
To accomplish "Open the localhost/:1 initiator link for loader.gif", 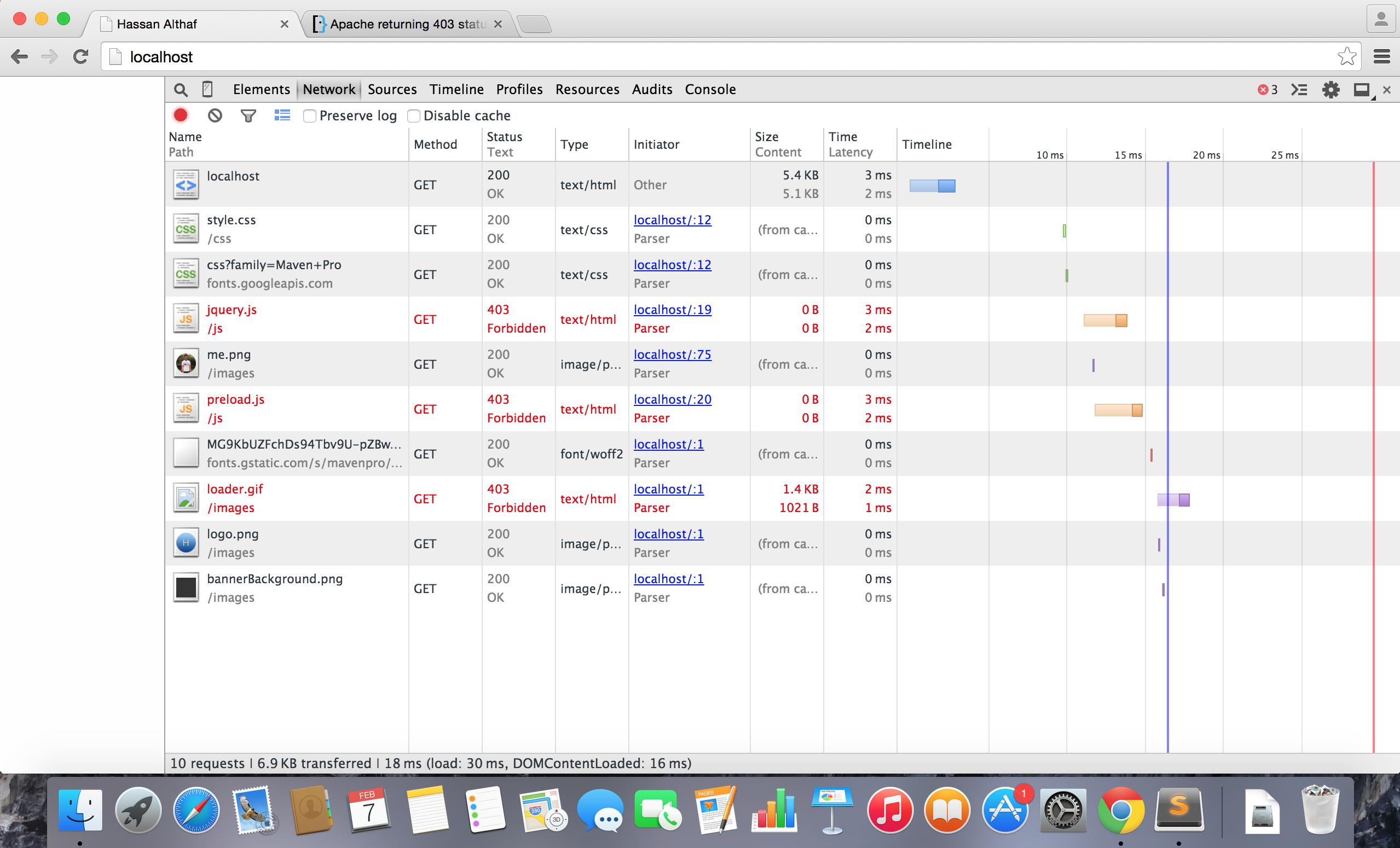I will click(669, 489).
